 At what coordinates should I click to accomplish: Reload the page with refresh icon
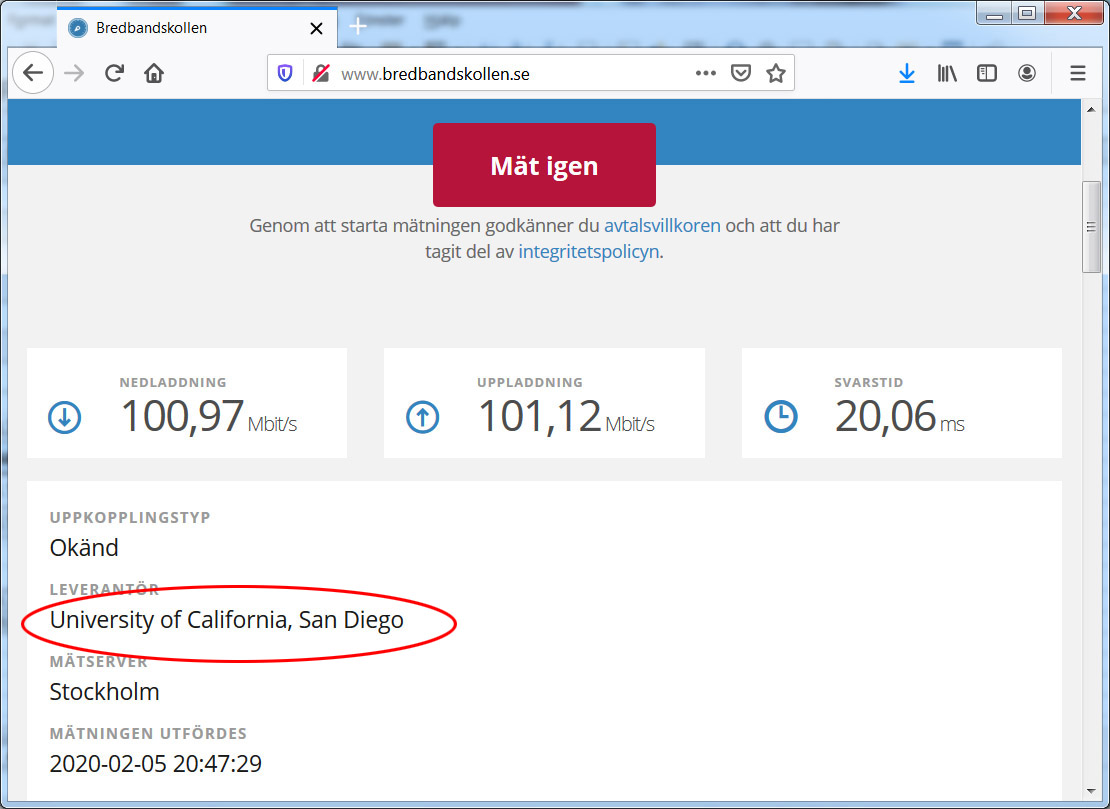click(115, 73)
